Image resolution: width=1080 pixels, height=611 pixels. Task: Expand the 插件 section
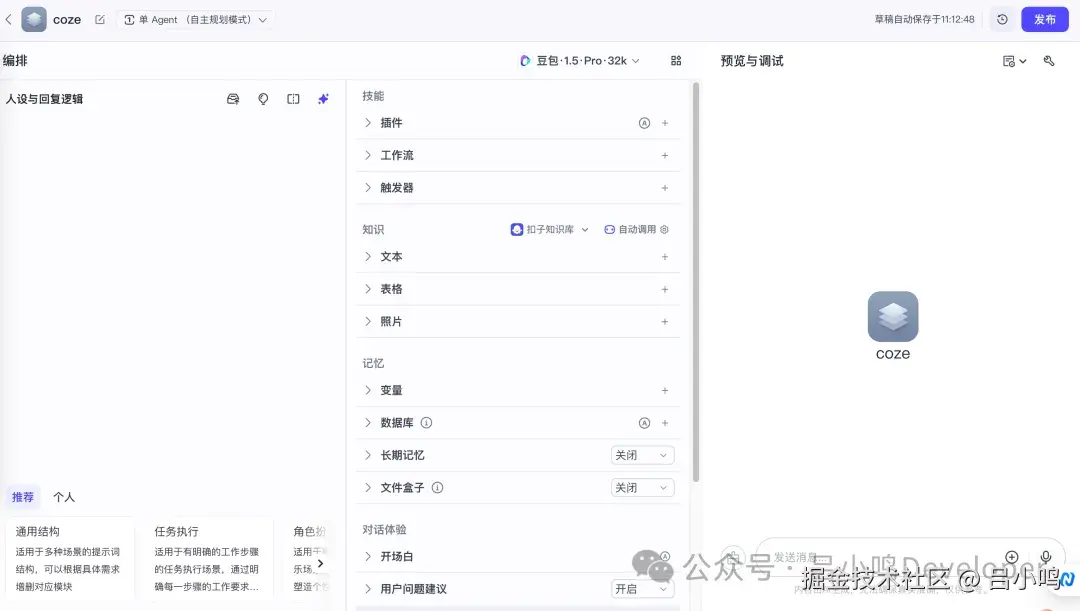click(368, 123)
